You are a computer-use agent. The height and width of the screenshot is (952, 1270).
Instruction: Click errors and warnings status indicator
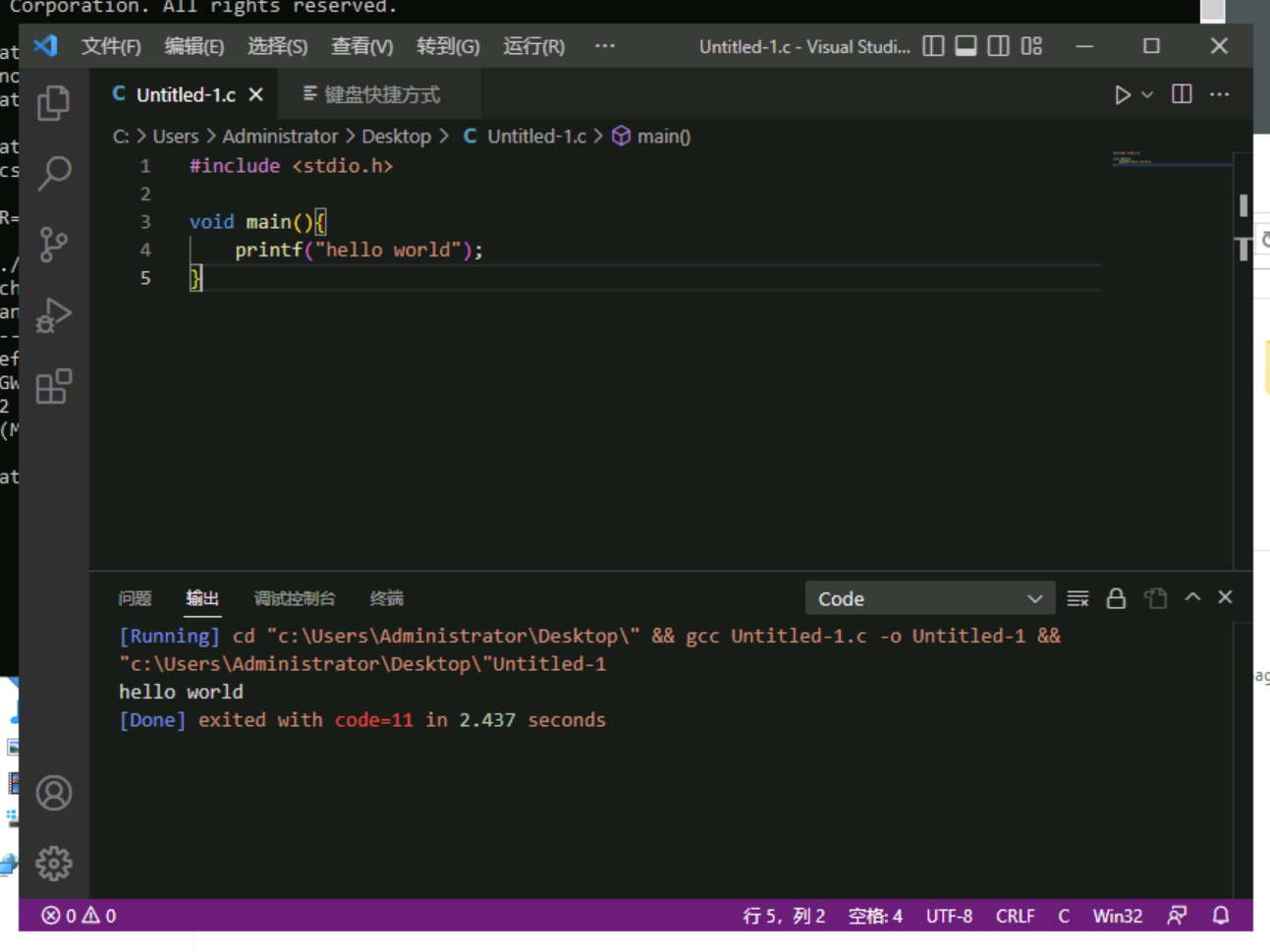pos(79,916)
